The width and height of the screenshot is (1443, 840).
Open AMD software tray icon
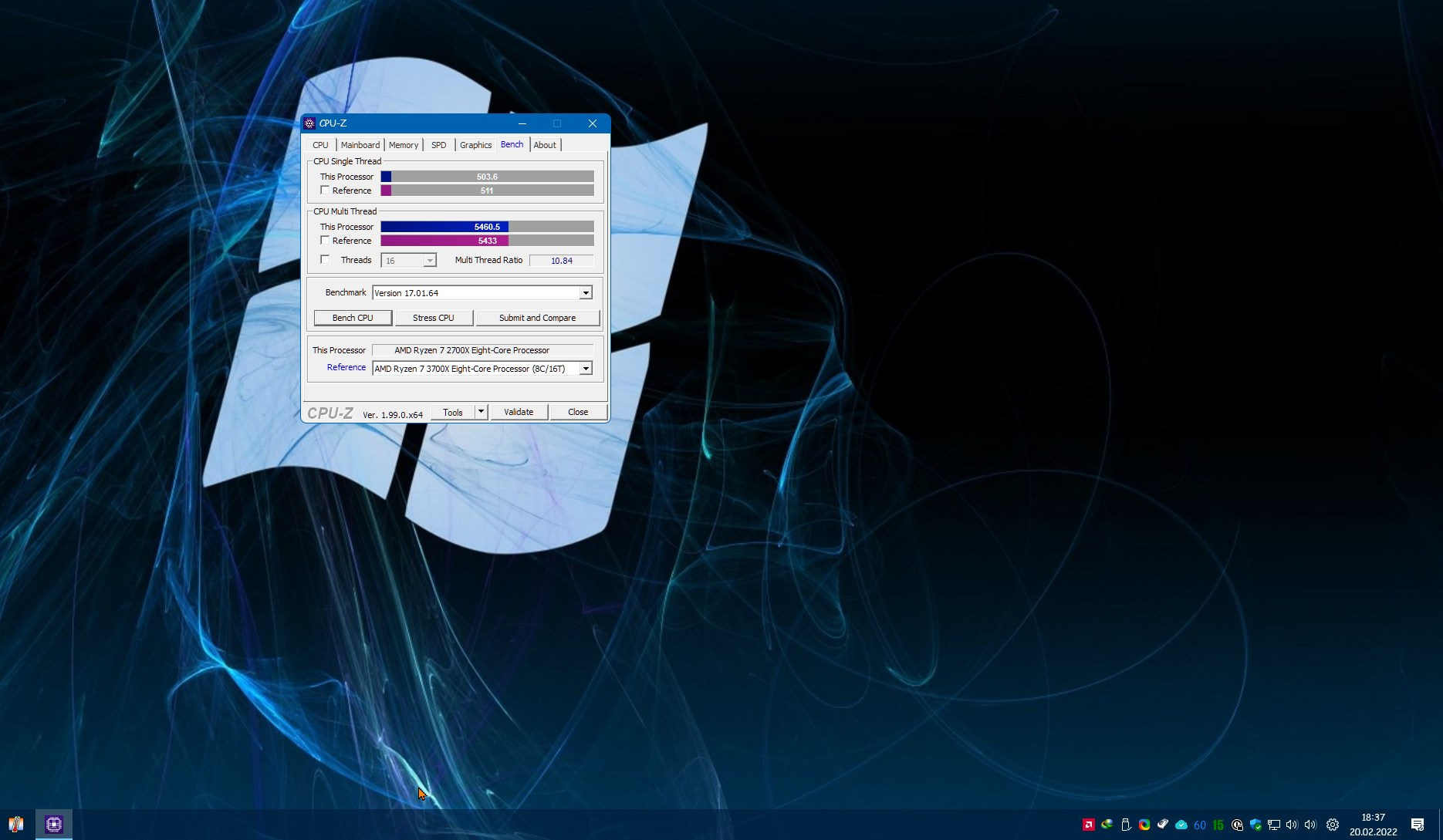pos(1088,825)
